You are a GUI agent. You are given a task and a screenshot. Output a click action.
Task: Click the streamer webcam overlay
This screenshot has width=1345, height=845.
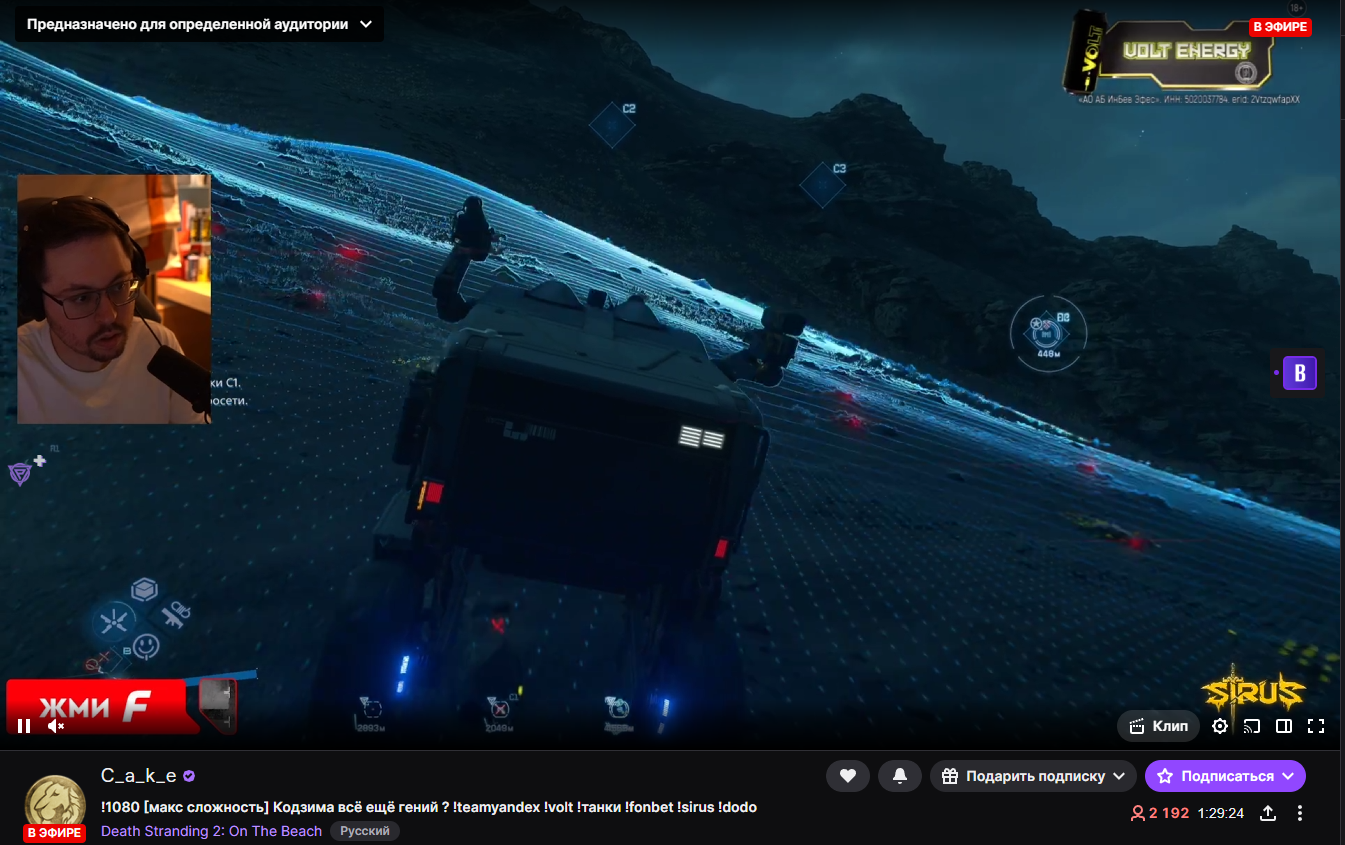pyautogui.click(x=114, y=299)
